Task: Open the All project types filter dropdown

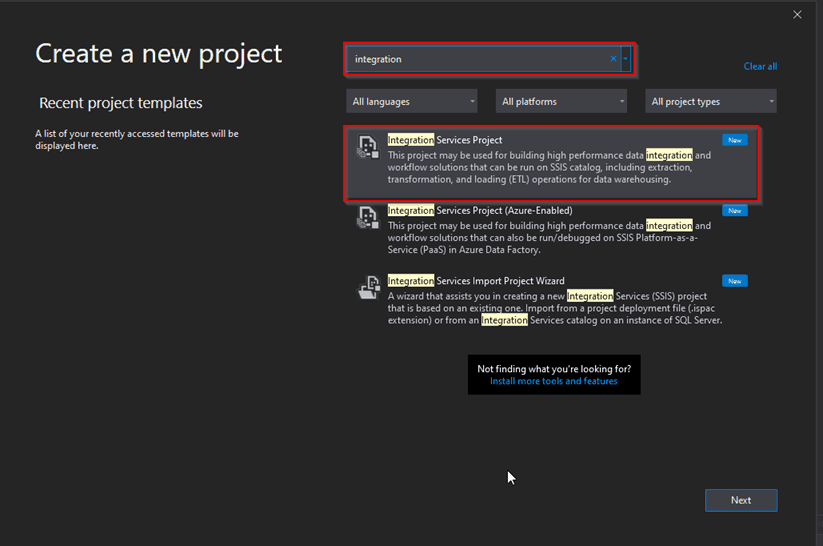Action: click(711, 101)
